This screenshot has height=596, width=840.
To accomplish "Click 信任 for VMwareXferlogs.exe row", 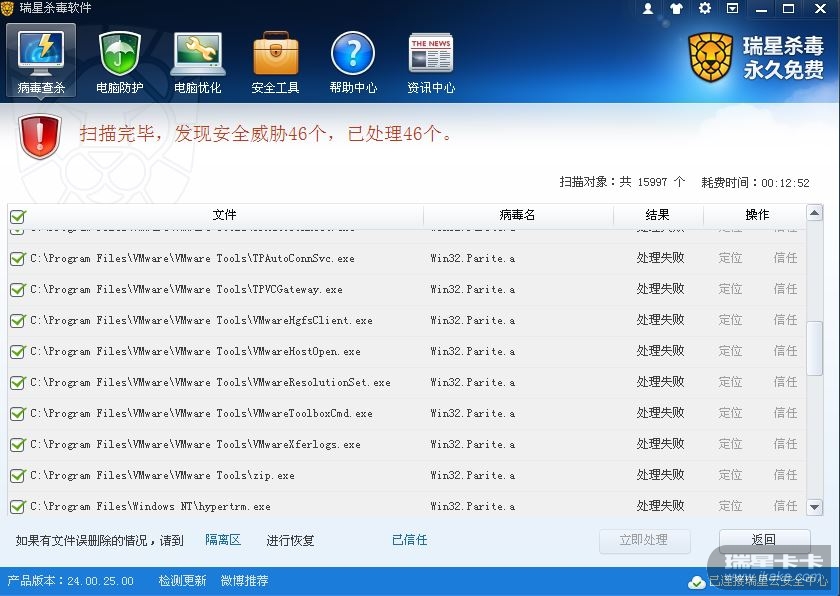I will [785, 444].
